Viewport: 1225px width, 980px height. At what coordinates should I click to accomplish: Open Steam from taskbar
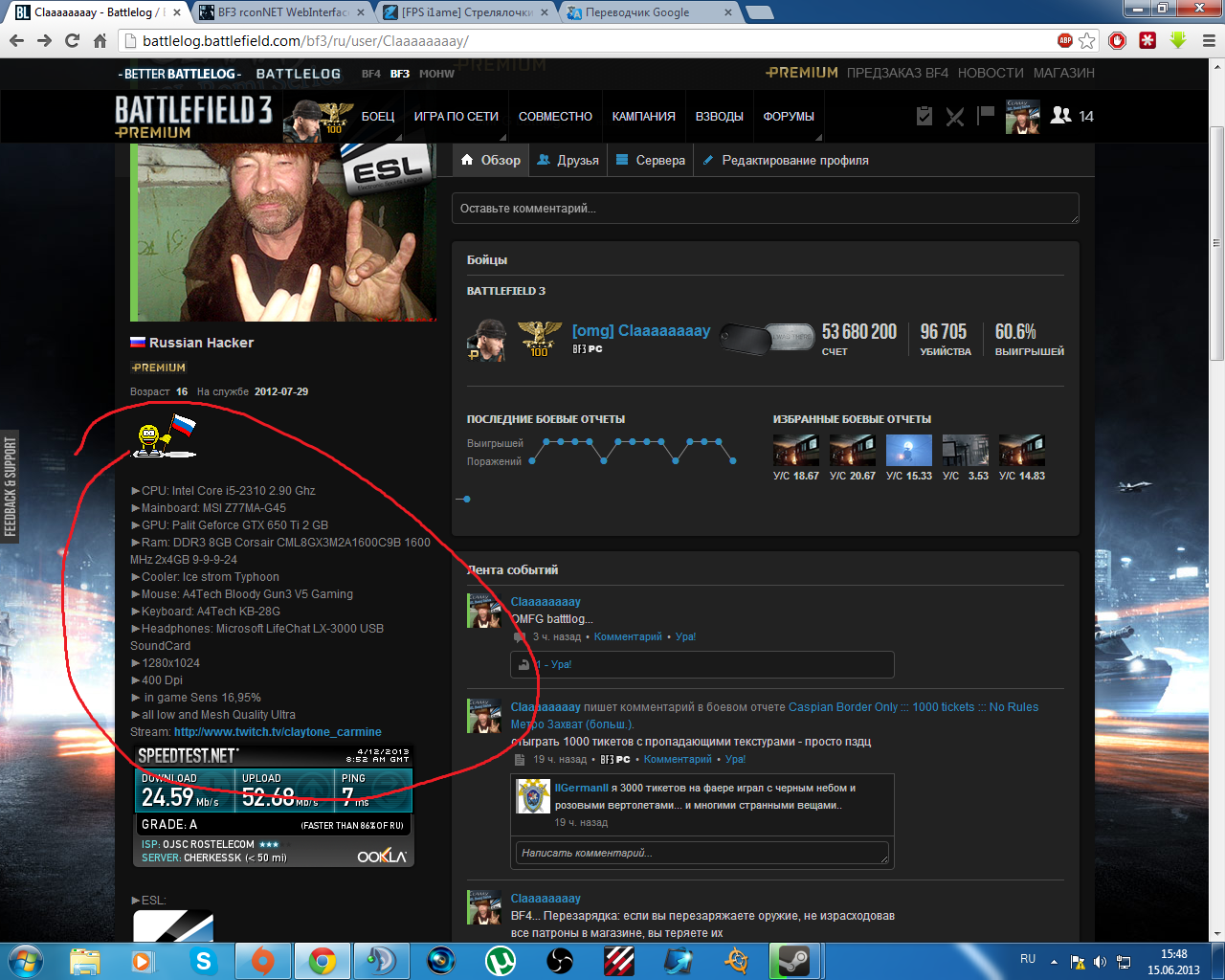coord(795,961)
